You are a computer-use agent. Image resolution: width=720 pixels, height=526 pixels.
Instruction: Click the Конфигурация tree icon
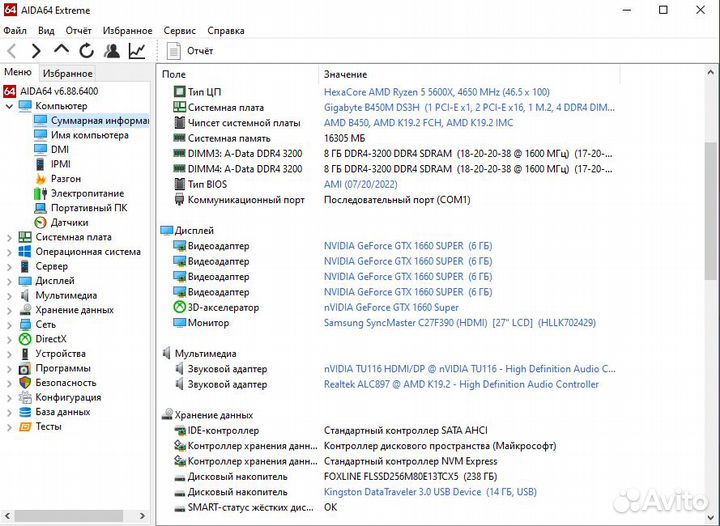(x=25, y=397)
